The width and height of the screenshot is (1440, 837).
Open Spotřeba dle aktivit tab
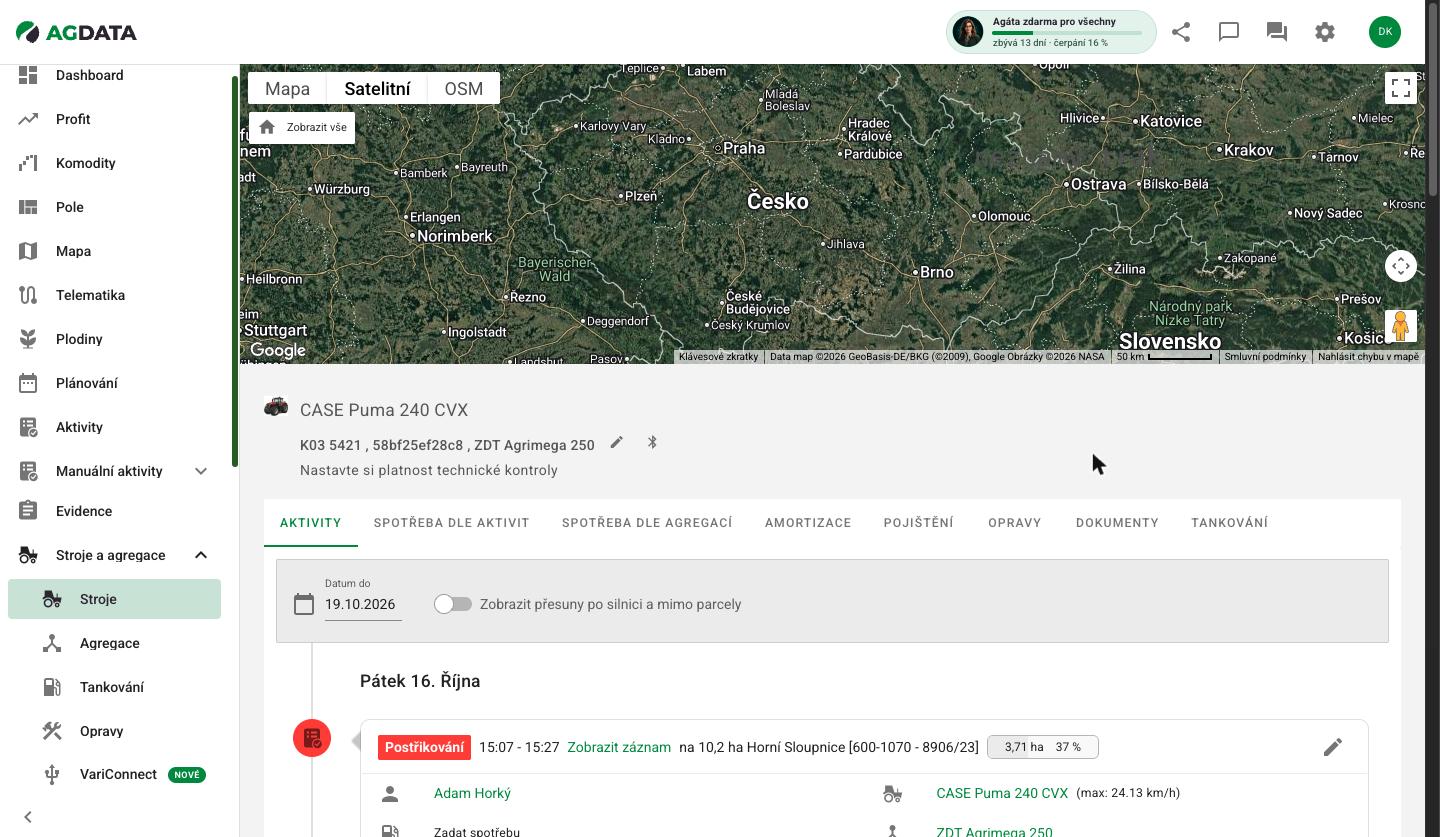[x=452, y=523]
